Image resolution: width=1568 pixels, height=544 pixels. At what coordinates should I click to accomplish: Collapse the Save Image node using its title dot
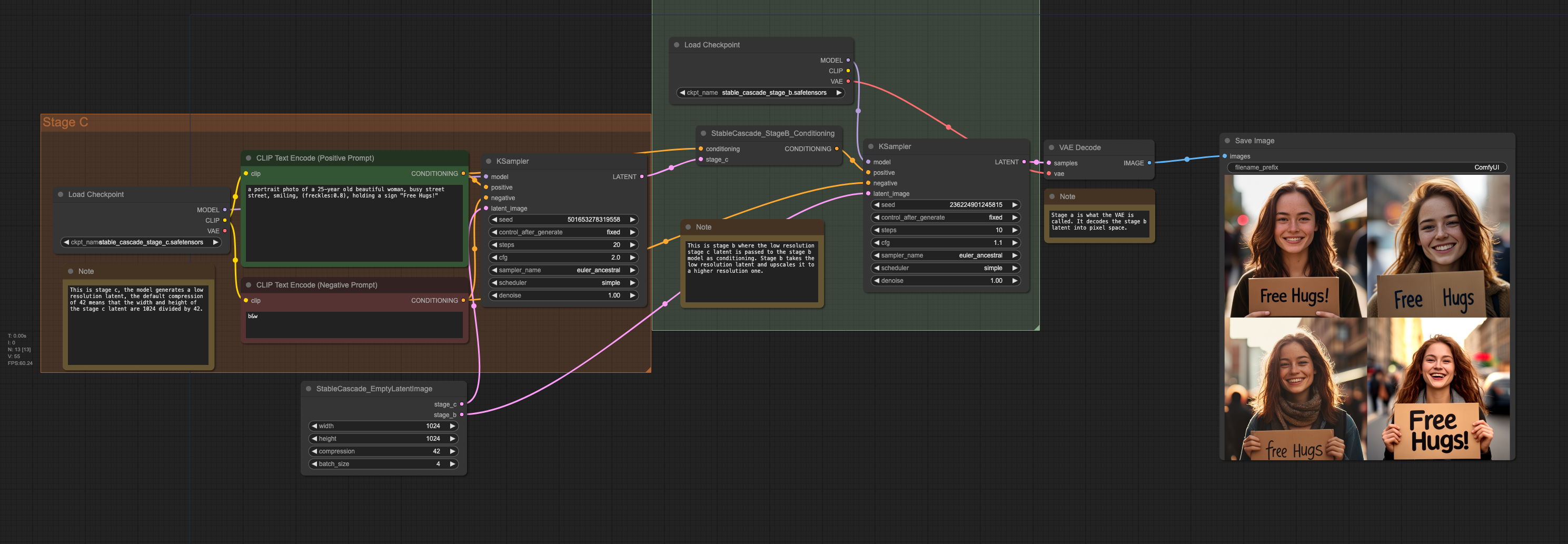(x=1227, y=141)
